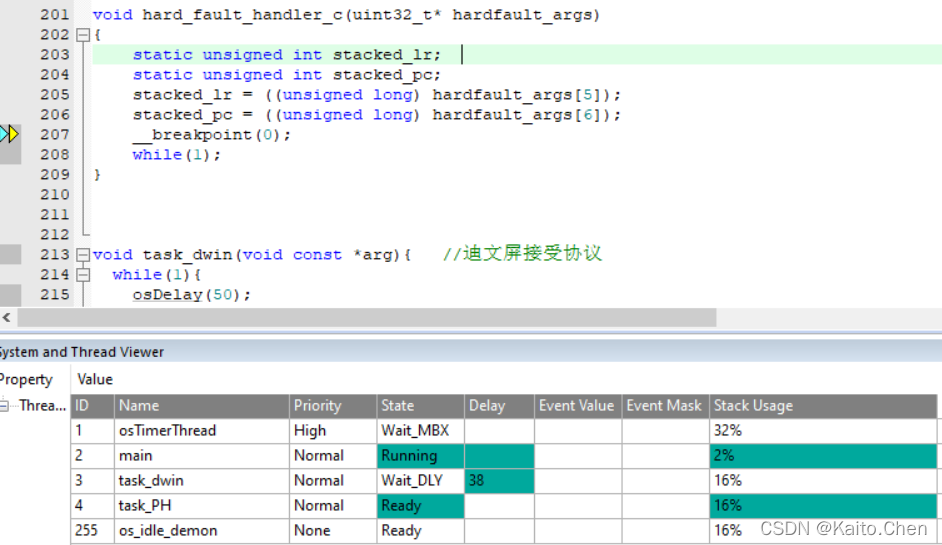Click line number 213 in the gutter
The image size is (942, 545).
[x=55, y=255]
